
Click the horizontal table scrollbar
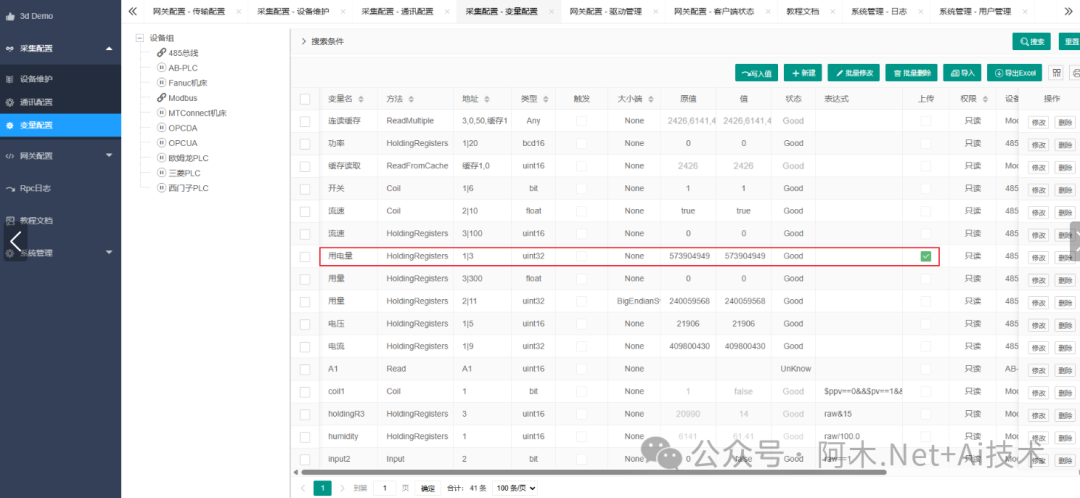tap(592, 472)
